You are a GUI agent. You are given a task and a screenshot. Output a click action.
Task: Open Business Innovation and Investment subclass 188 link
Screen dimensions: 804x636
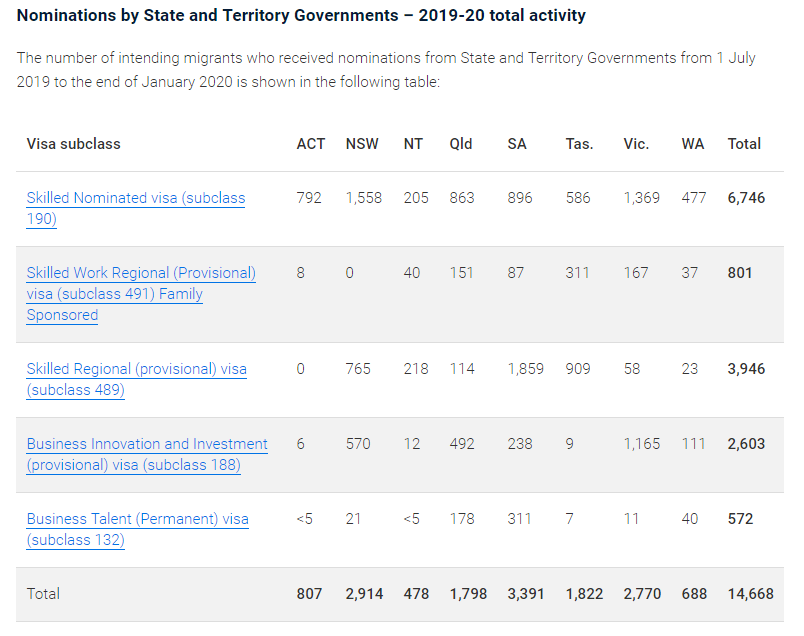point(147,444)
